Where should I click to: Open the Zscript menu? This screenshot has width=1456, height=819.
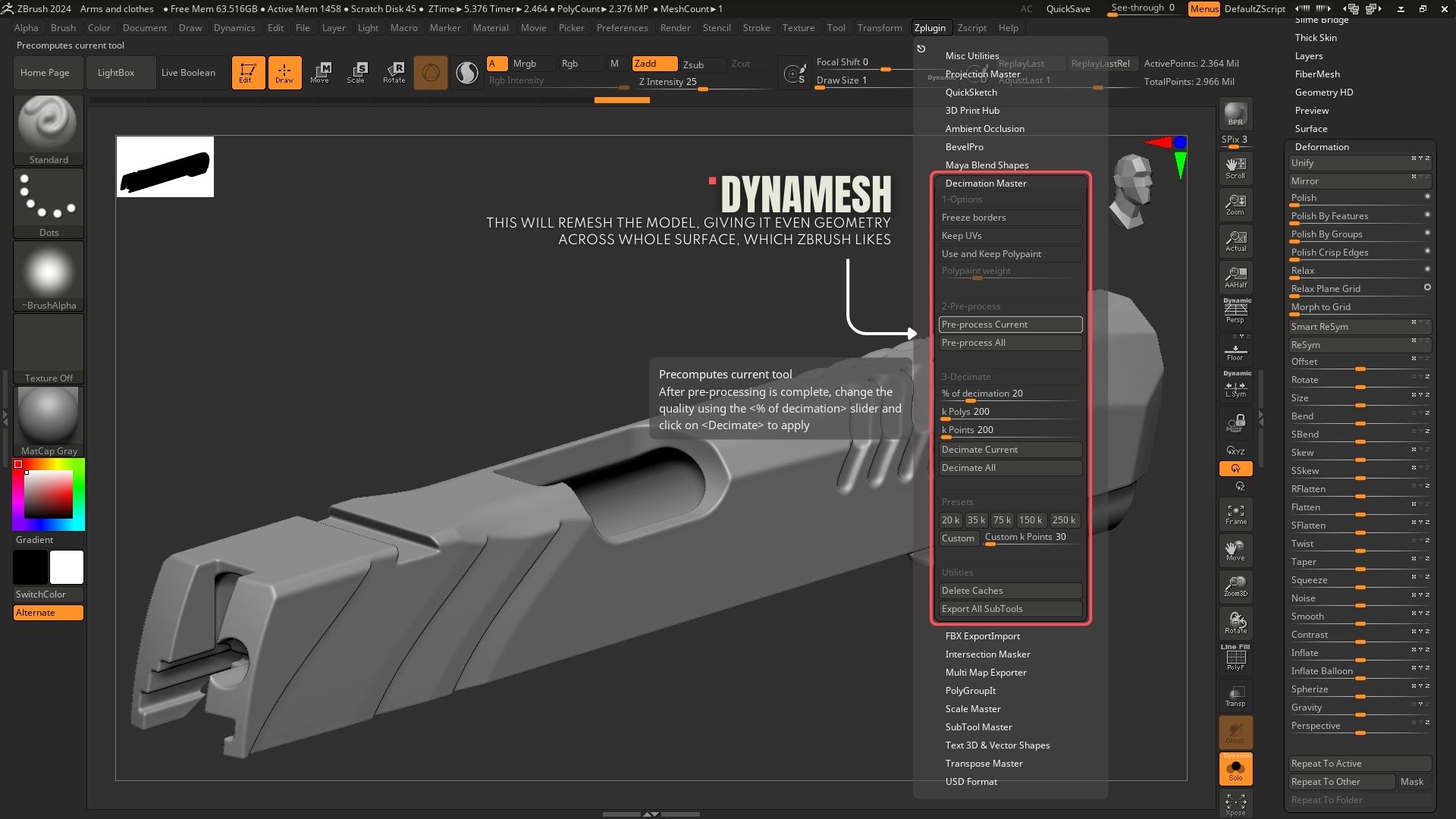coord(971,28)
